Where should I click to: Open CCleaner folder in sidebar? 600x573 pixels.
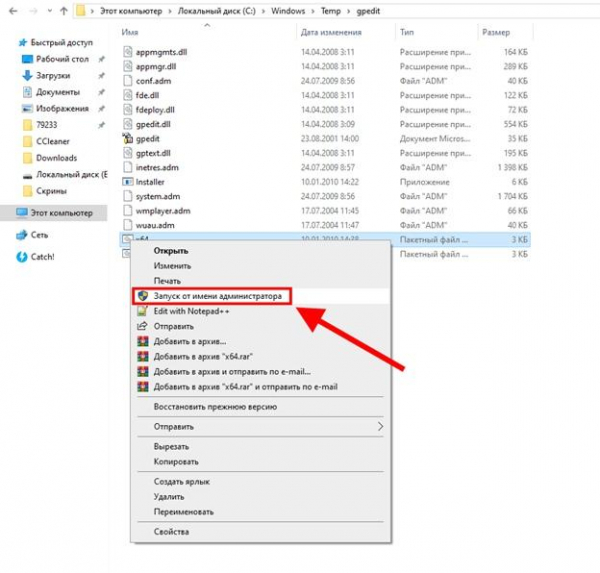coord(53,141)
